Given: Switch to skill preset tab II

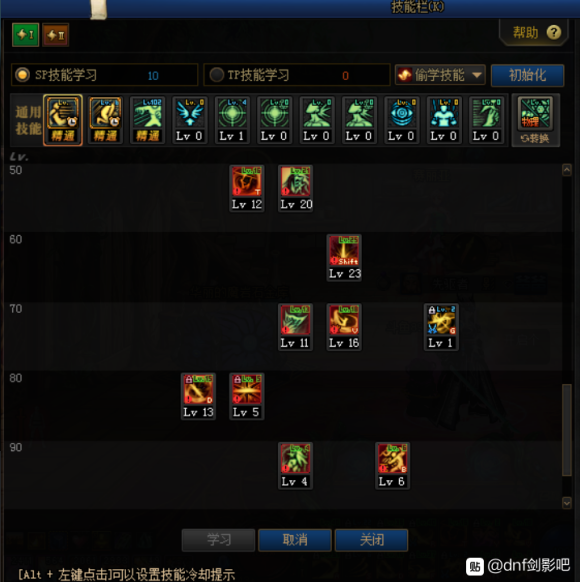Looking at the screenshot, I should pos(55,35).
